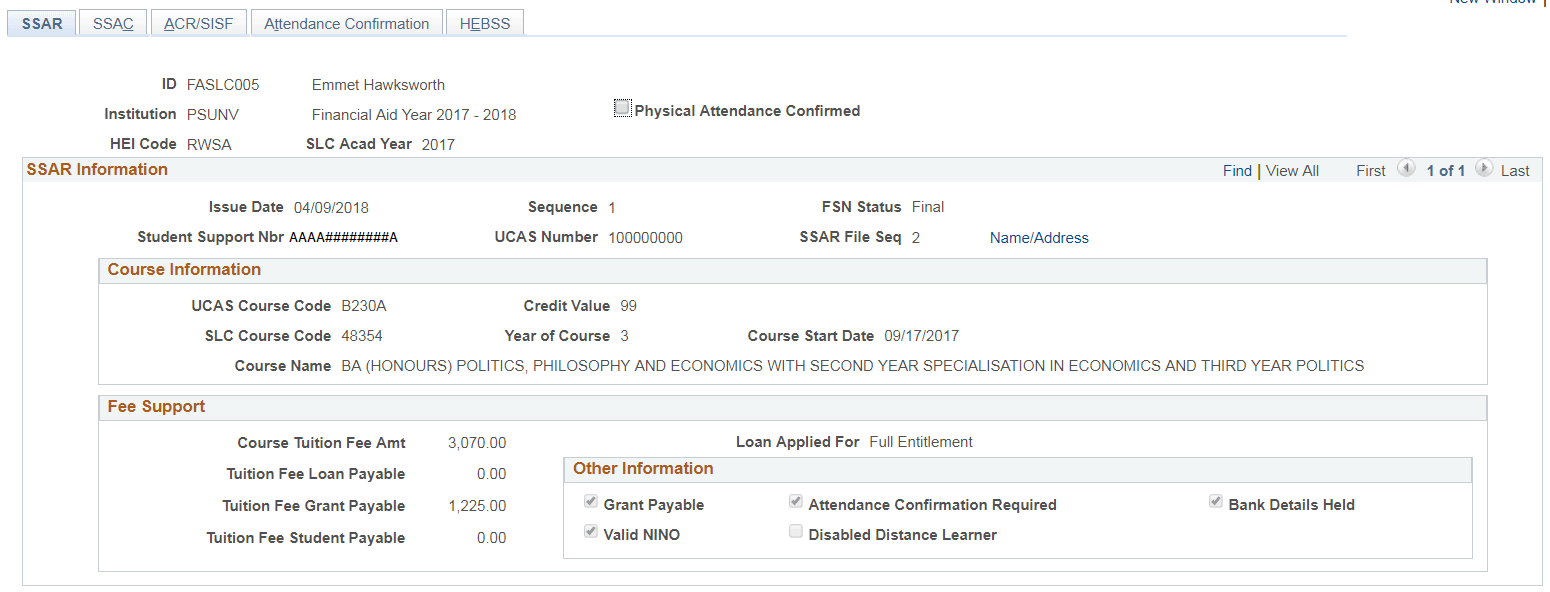The image size is (1550, 592).
Task: Click the New Window link
Action: (x=1491, y=3)
